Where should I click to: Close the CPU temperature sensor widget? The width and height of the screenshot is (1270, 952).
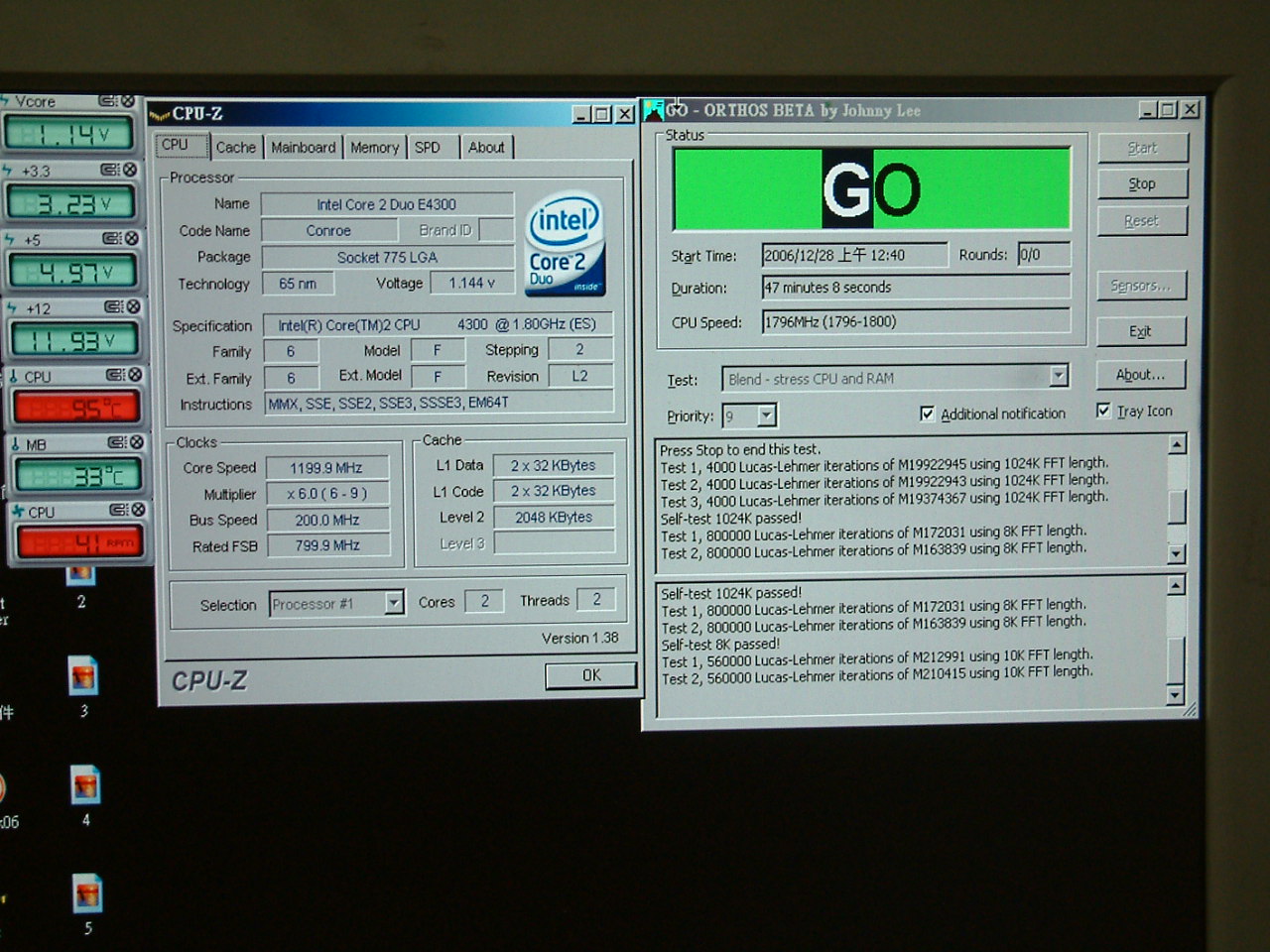tap(135, 375)
